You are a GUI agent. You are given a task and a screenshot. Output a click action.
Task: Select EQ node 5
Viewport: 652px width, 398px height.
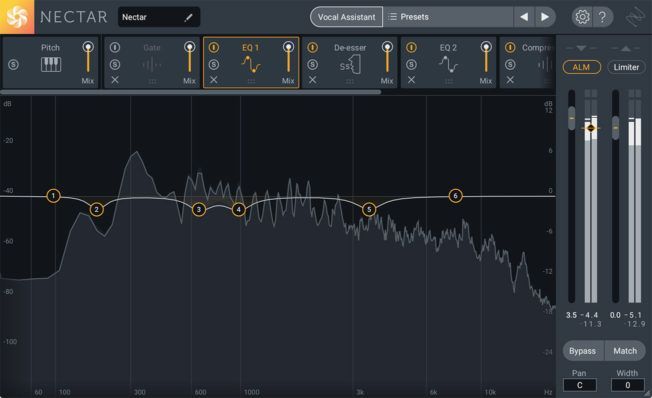pyautogui.click(x=369, y=210)
